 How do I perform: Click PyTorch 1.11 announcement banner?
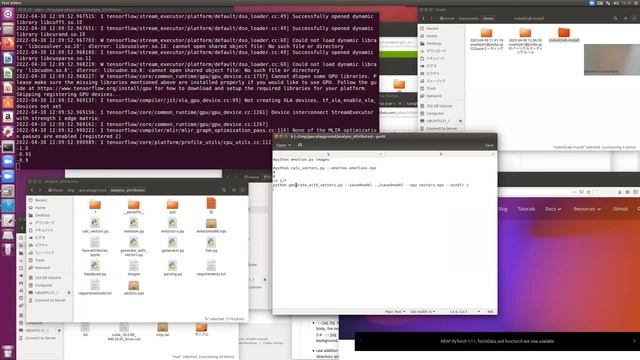tap(497, 341)
